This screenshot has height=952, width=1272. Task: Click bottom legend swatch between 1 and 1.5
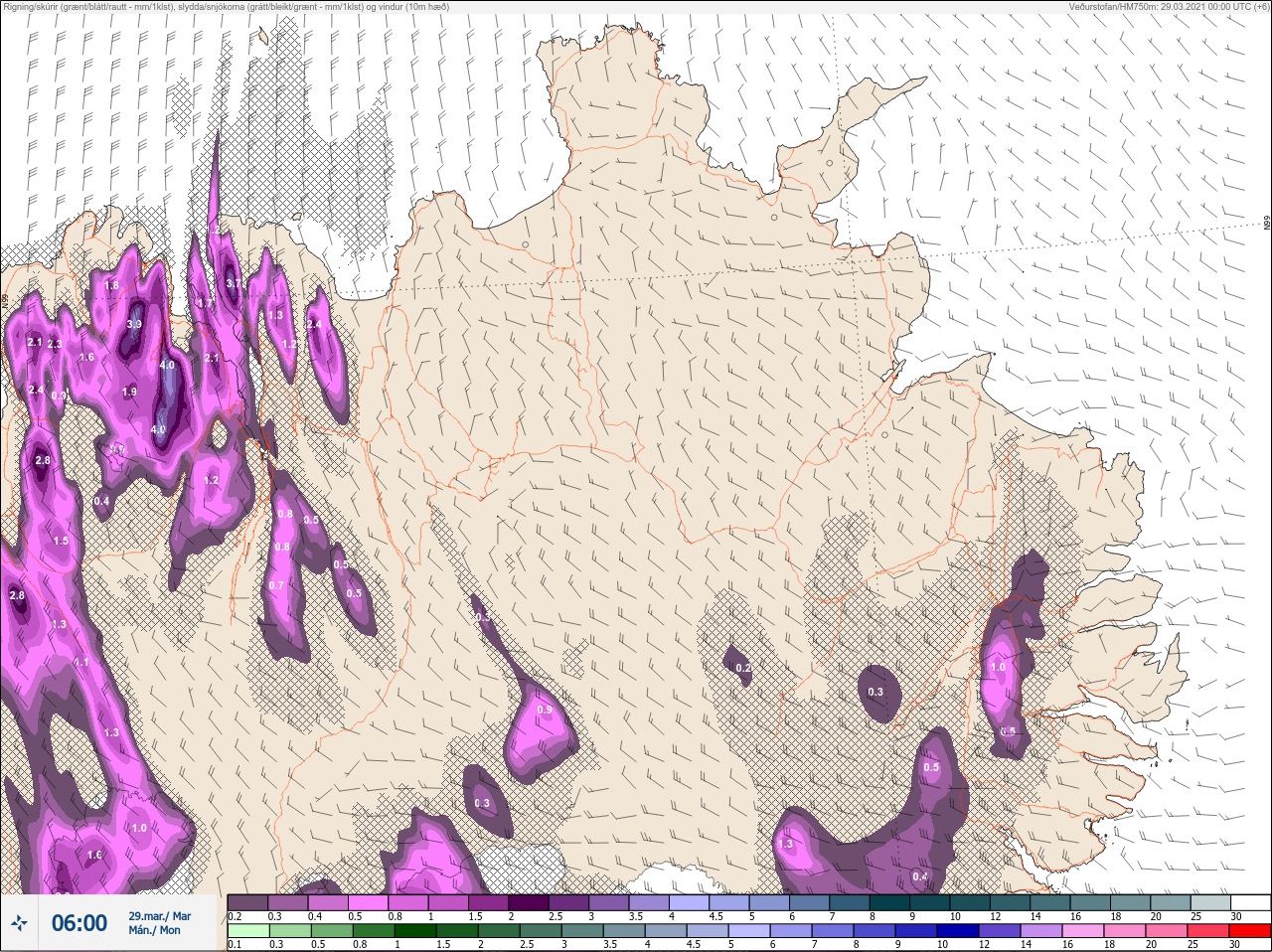click(x=414, y=931)
